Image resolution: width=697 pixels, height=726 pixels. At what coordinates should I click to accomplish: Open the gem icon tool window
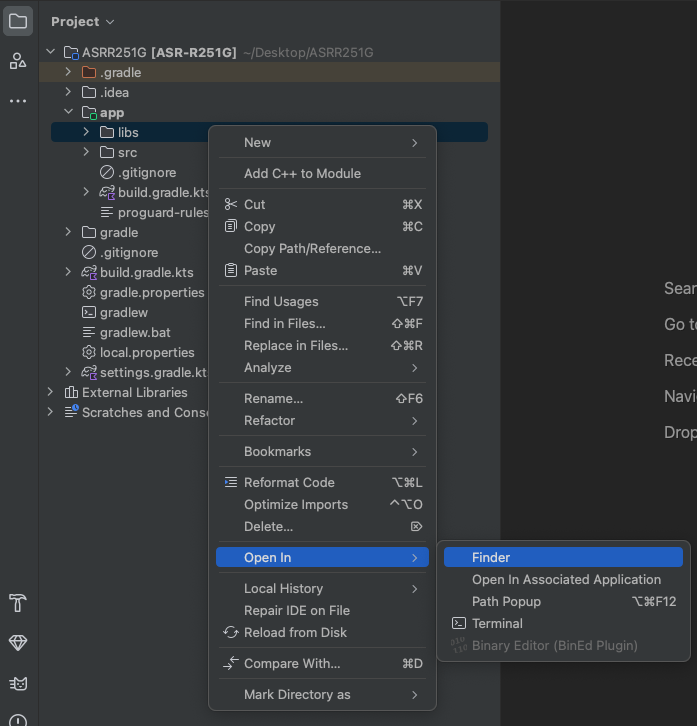click(18, 642)
